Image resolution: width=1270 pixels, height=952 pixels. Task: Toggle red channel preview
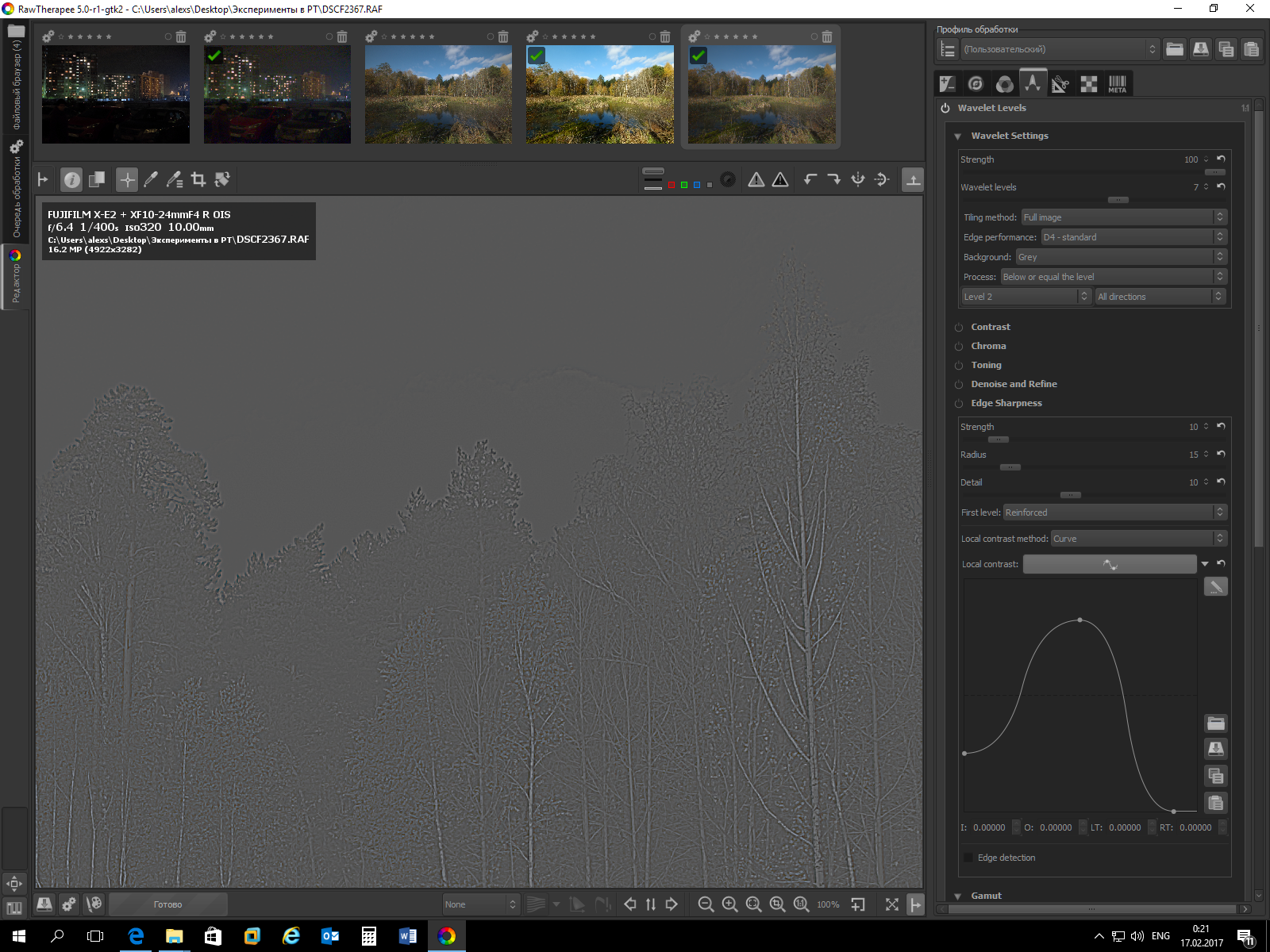point(672,185)
